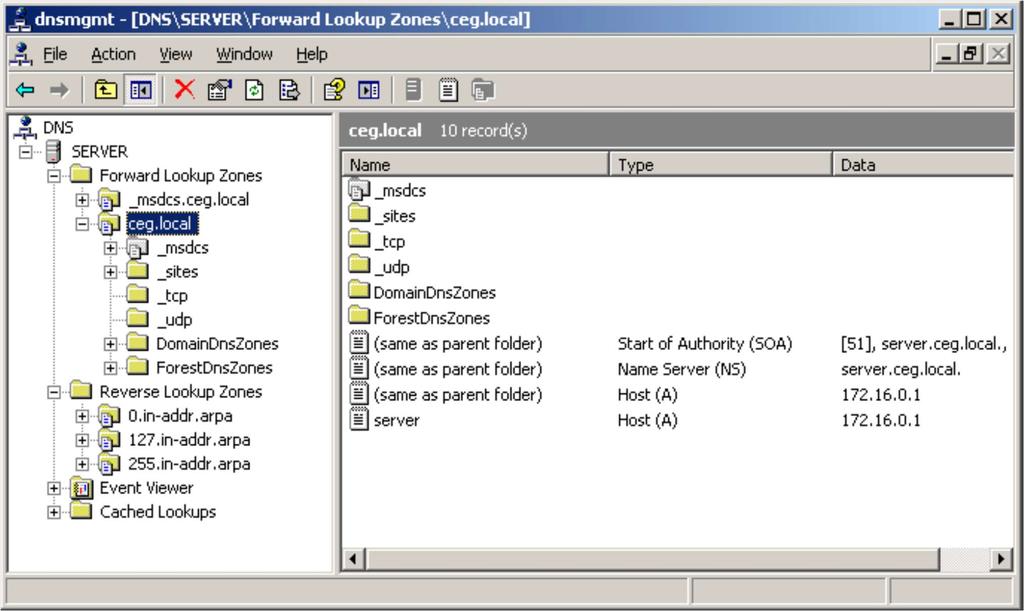Expand the _msdcs.ceg.local zone

click(x=82, y=200)
